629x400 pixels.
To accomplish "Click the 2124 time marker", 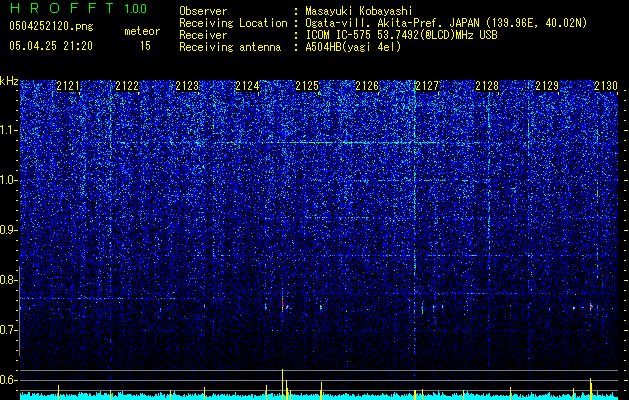I will 247,86.
